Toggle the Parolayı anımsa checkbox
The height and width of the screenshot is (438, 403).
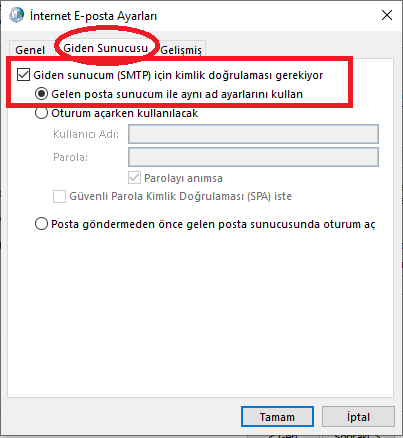pos(134,178)
